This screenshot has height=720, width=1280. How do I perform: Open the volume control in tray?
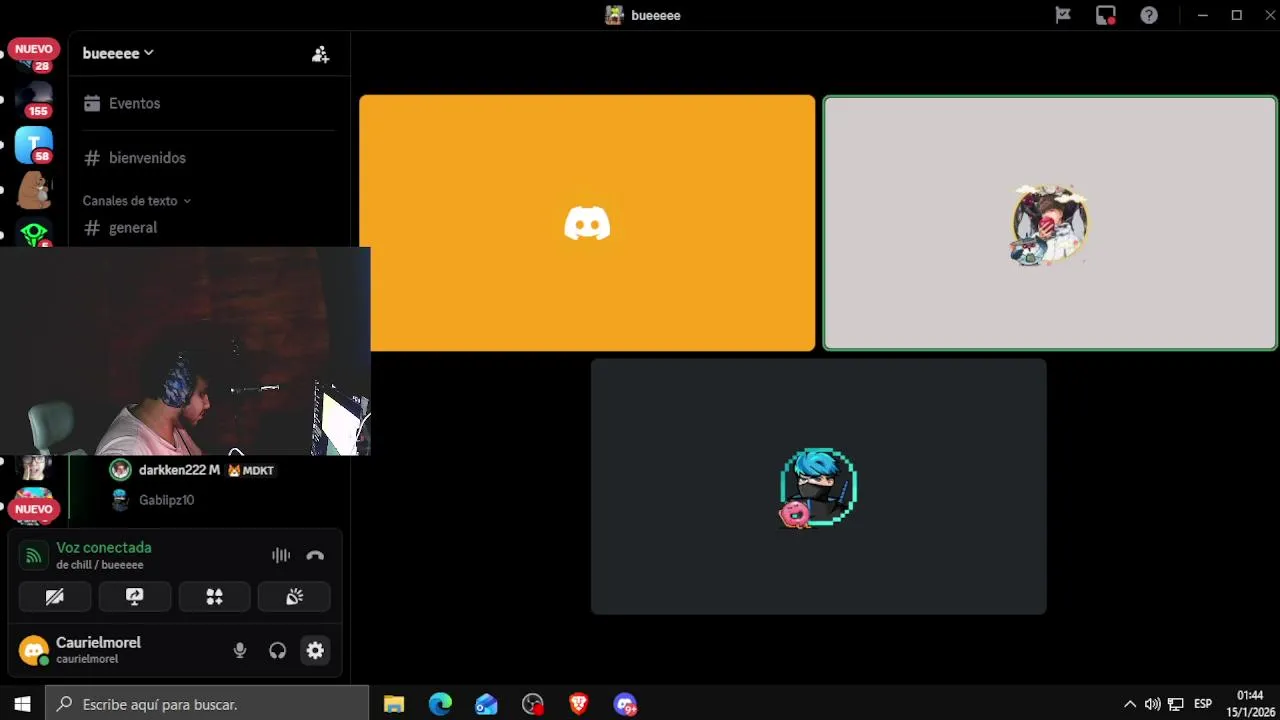(1153, 704)
